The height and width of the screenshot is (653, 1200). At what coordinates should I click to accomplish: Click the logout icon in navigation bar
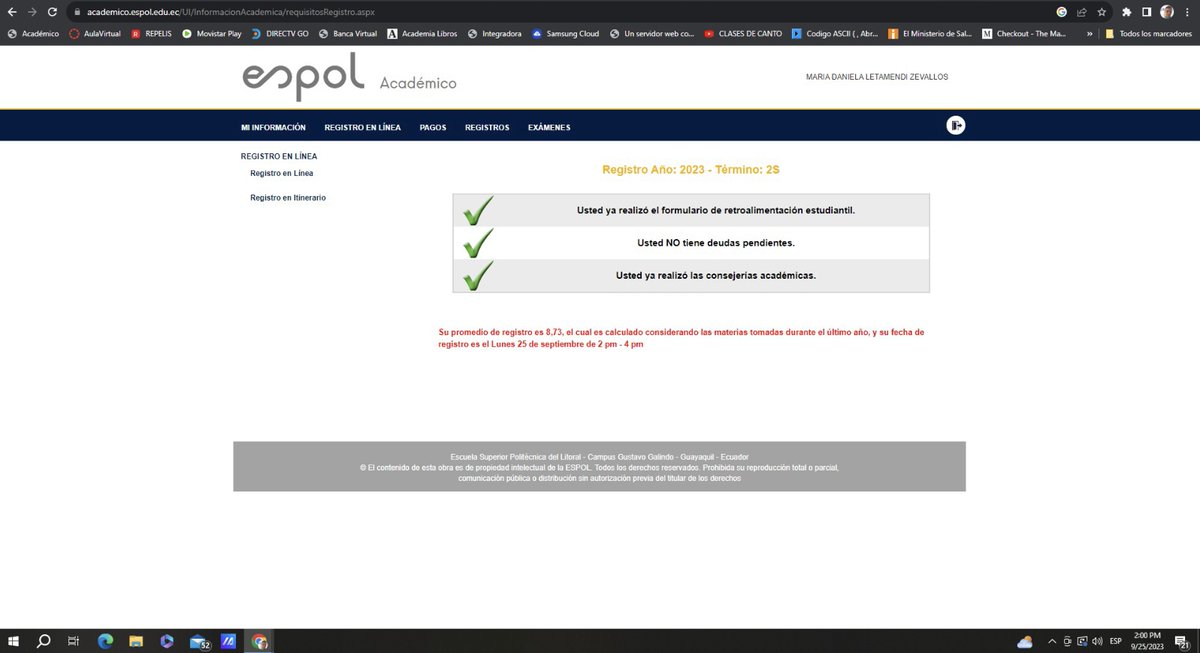coord(956,125)
